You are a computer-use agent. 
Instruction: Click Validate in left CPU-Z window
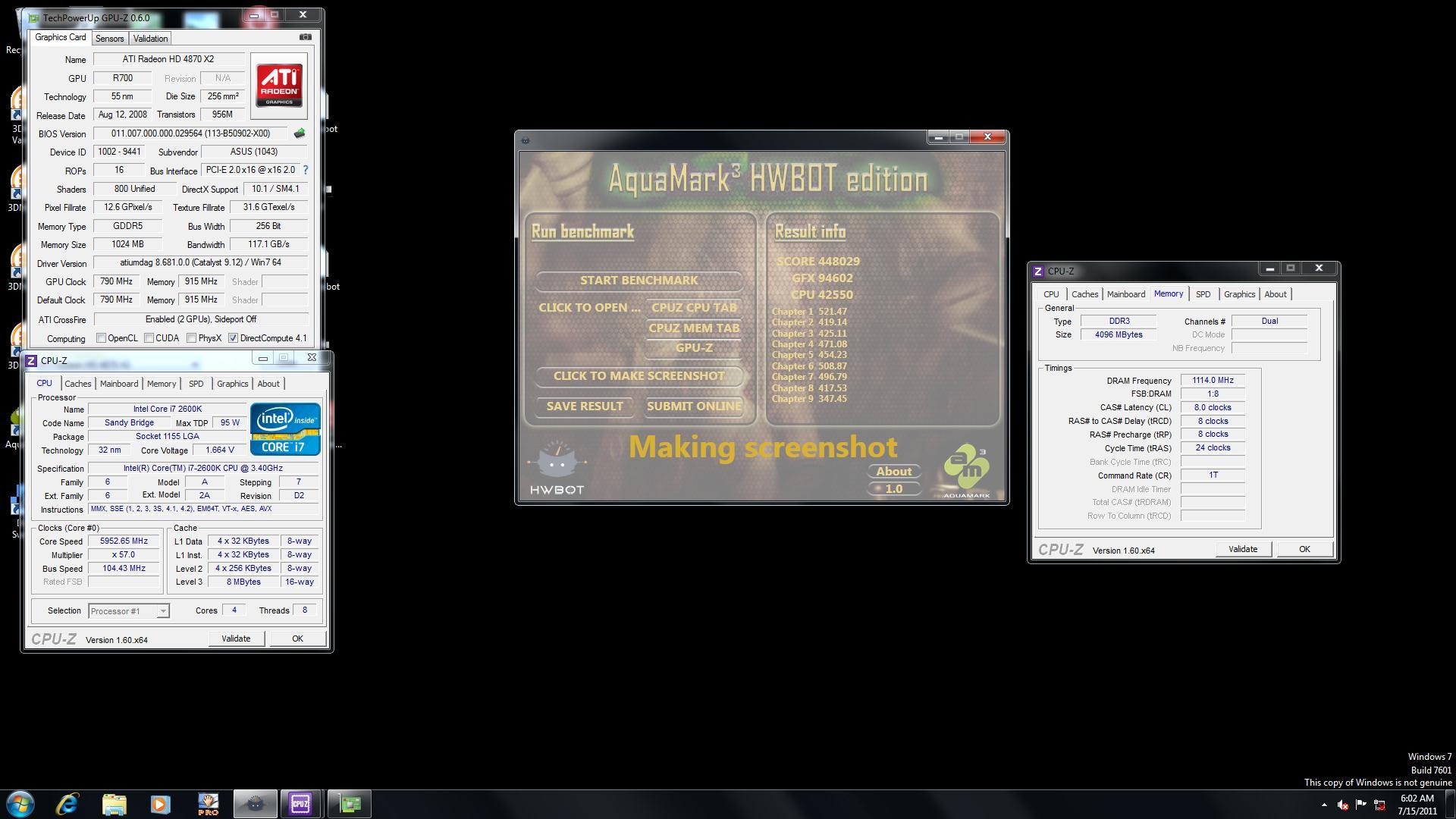pyautogui.click(x=236, y=639)
